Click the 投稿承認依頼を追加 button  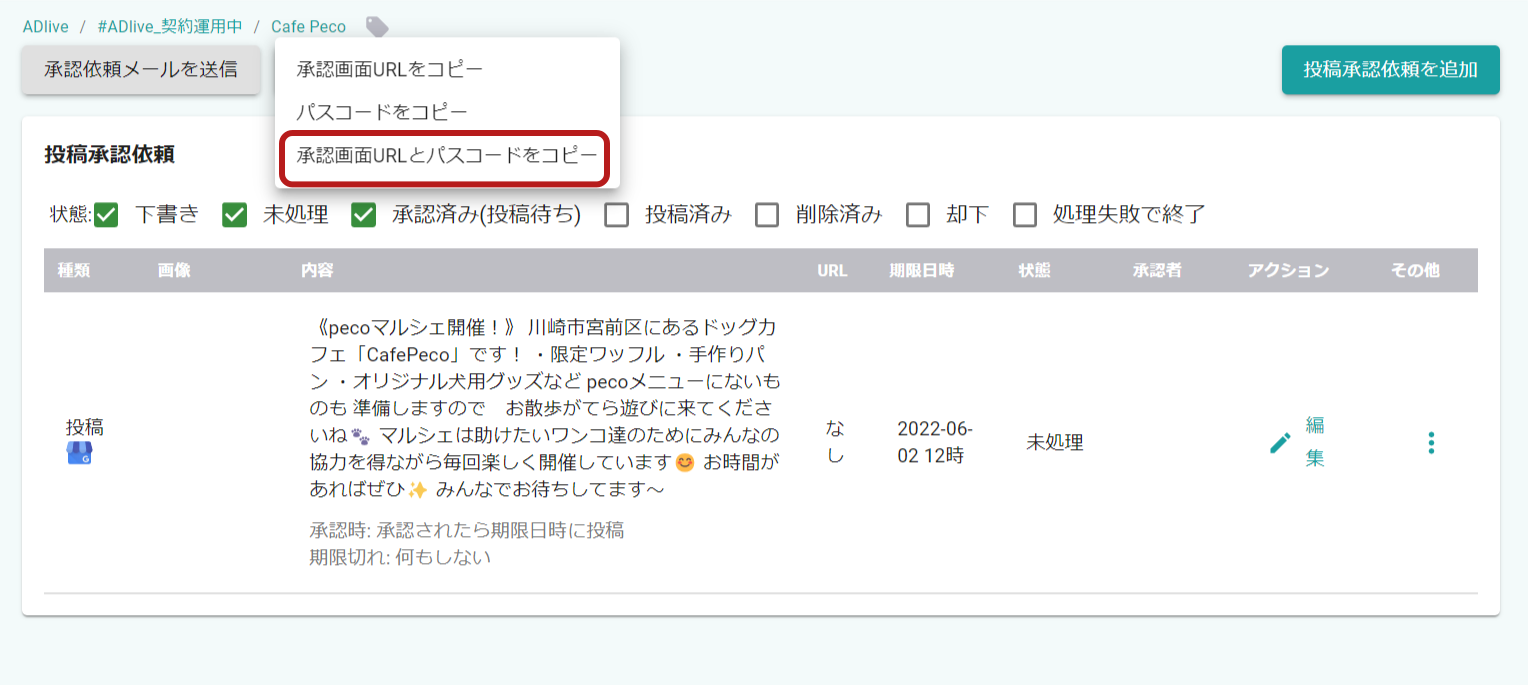(x=1390, y=70)
